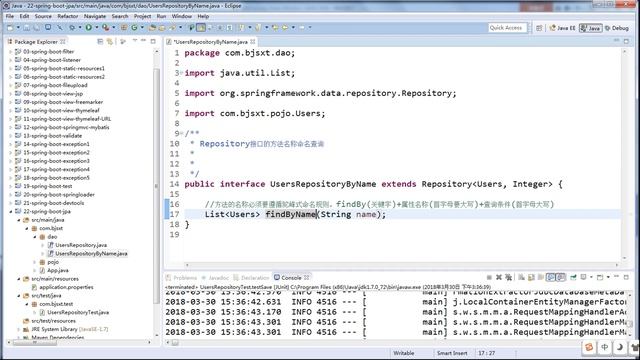Click the green Run button icon

point(89,28)
